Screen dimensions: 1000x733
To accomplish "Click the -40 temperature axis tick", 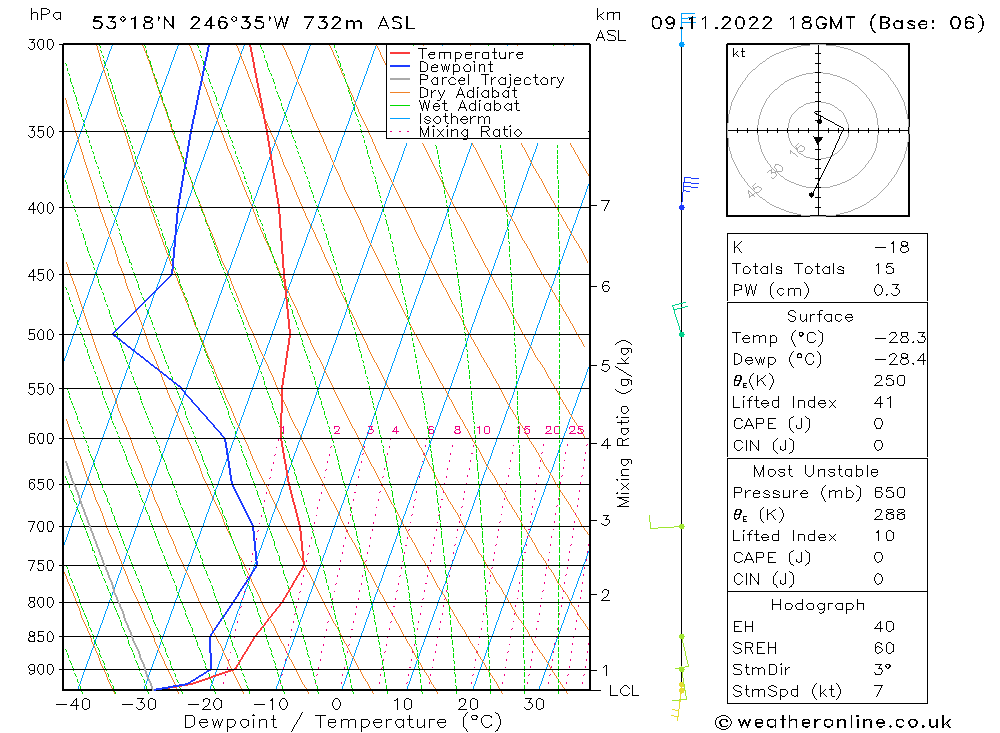I will 73,704.
